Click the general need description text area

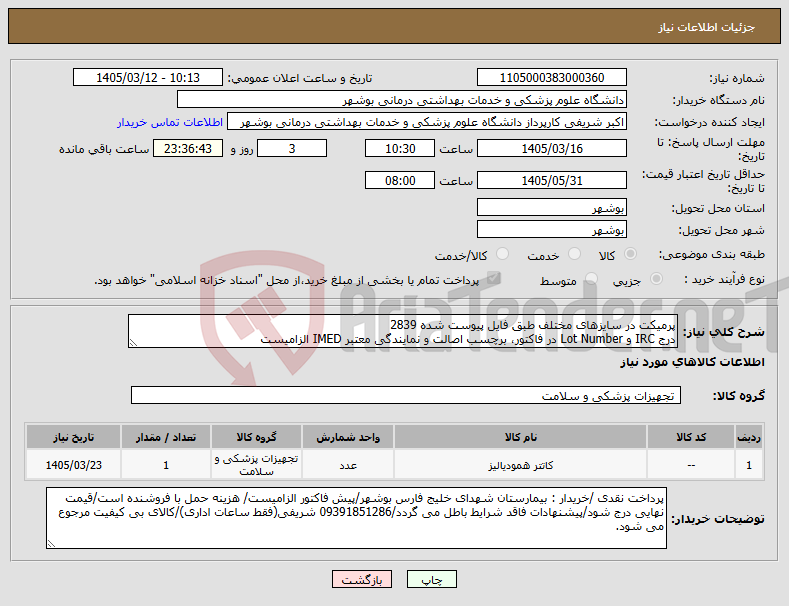(x=403, y=331)
